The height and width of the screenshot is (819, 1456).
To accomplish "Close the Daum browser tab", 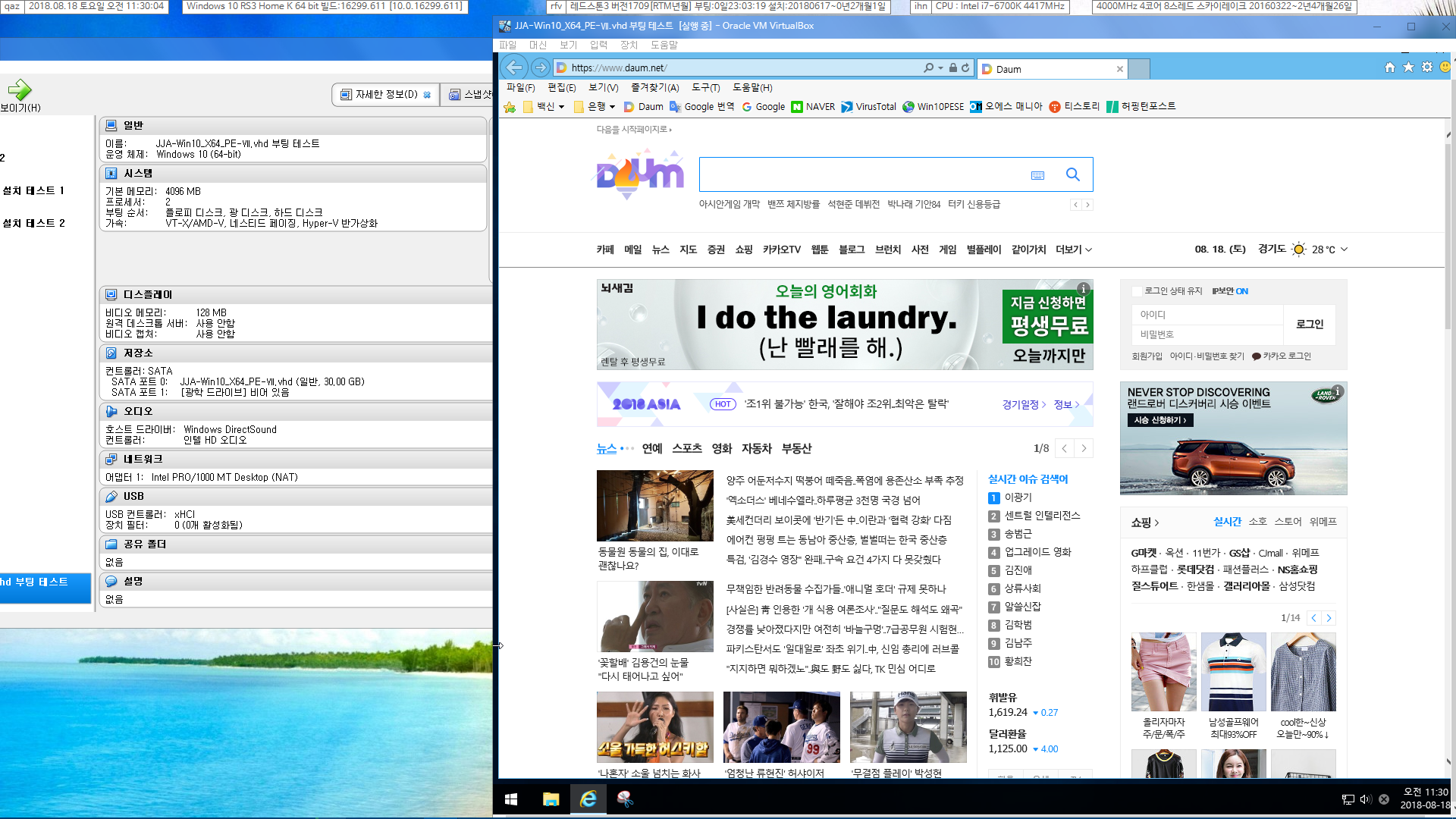I will click(1120, 69).
